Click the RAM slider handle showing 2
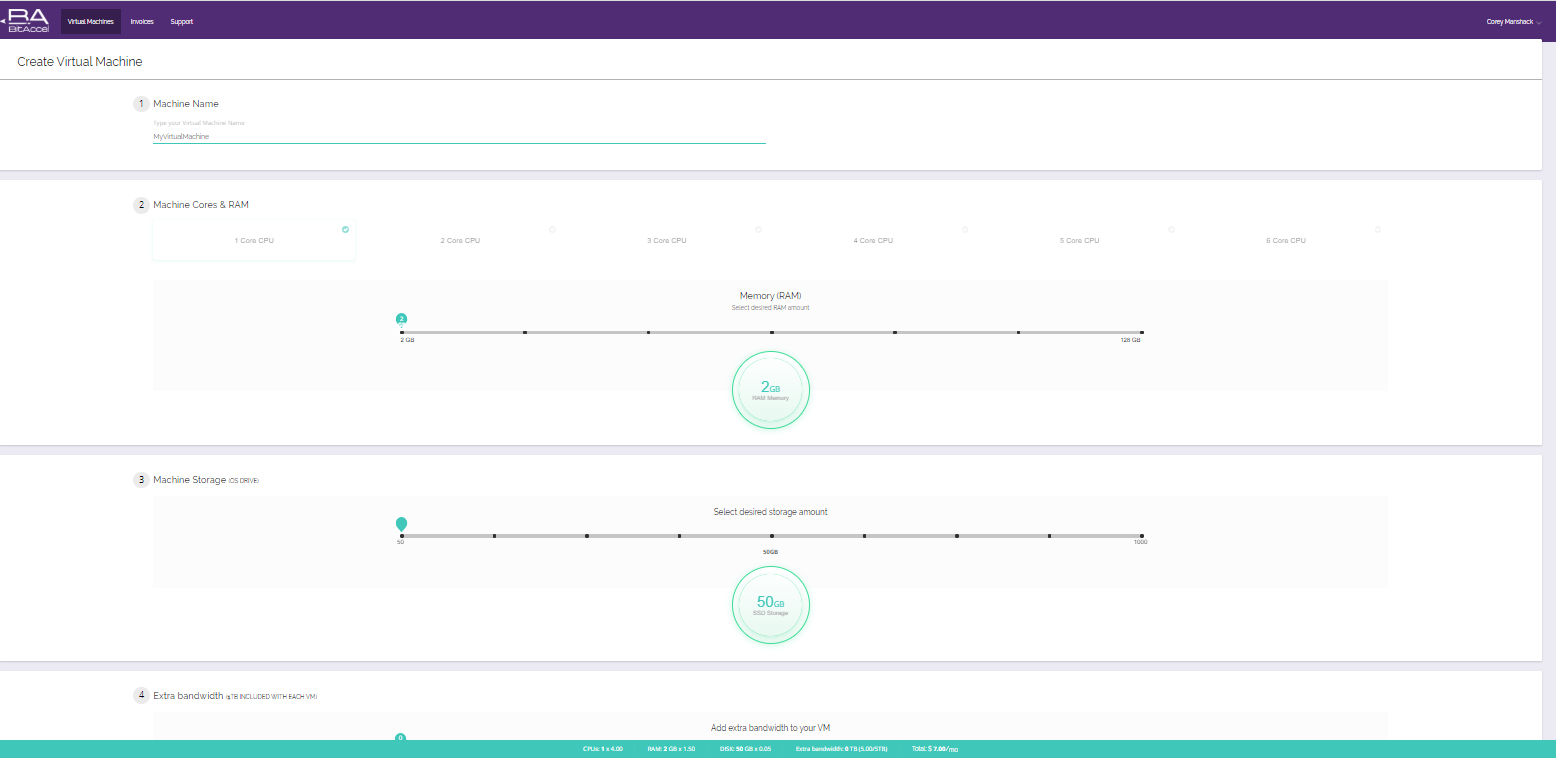Viewport: 1556px width, 758px height. [x=402, y=320]
